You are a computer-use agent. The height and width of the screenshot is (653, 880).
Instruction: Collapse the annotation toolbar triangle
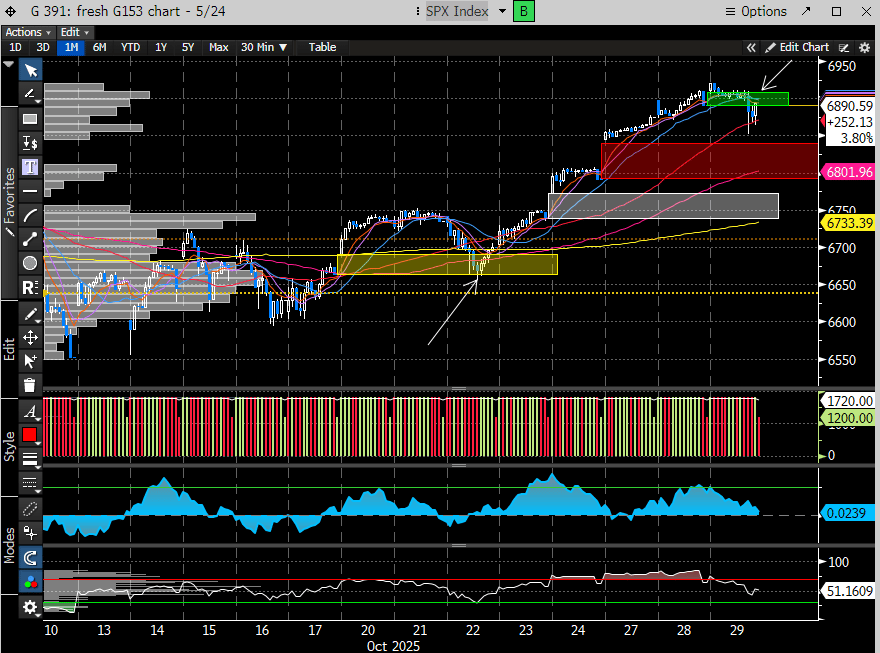click(x=8, y=65)
